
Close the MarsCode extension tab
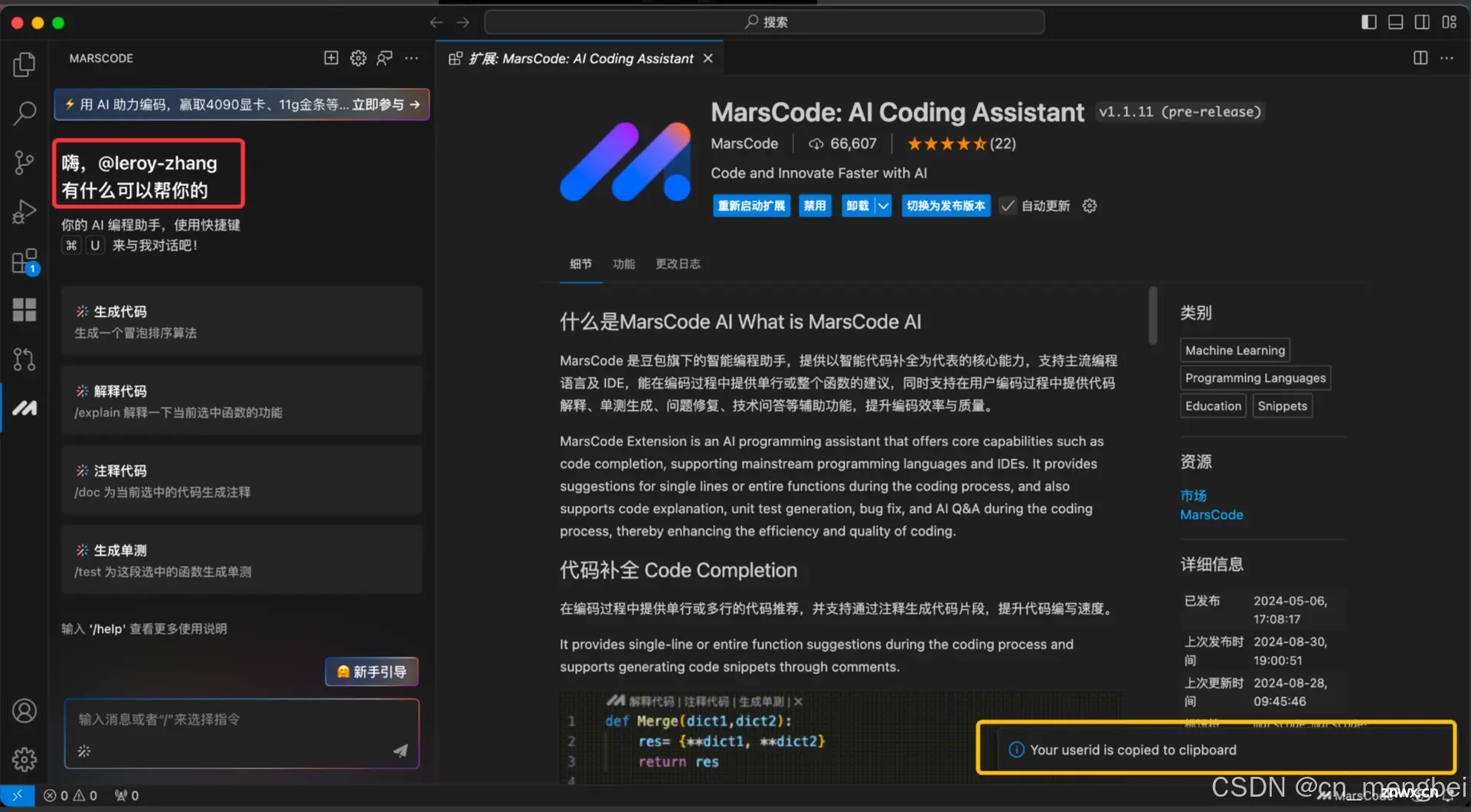708,58
